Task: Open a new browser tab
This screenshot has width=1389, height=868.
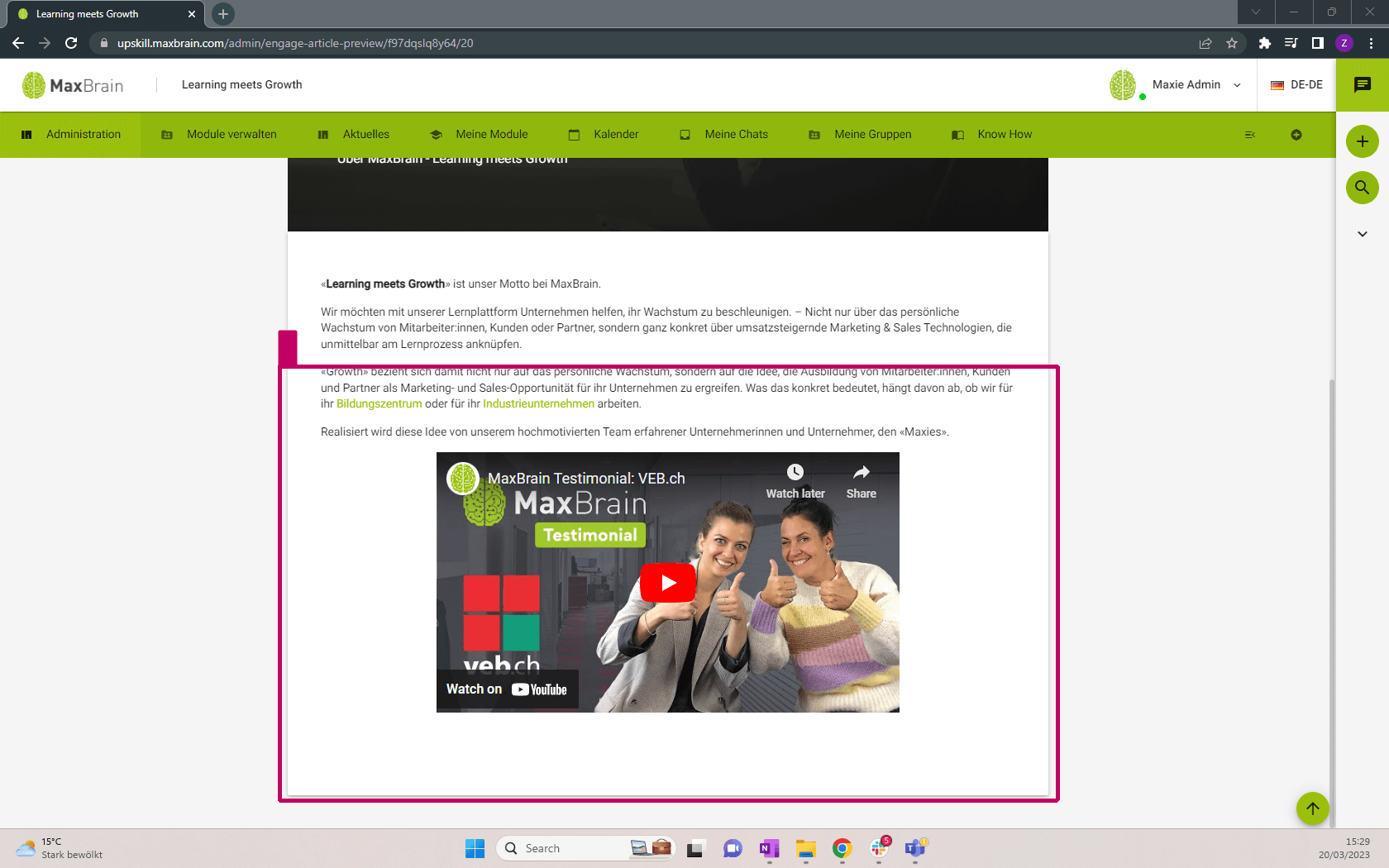Action: 223,14
